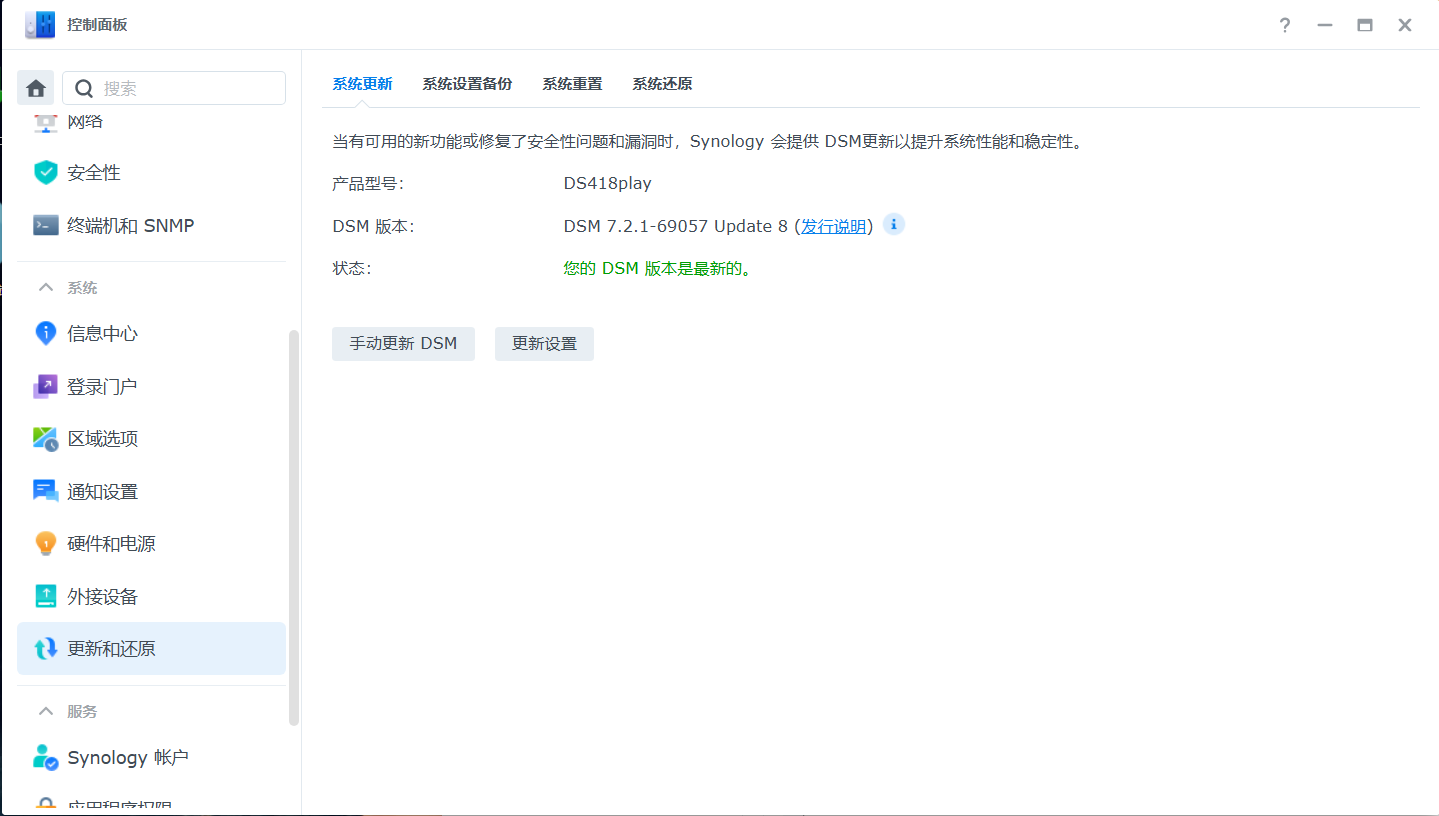This screenshot has height=816, width=1439.
Task: Select the 硬件和电源 sidebar label
Action: (x=111, y=544)
